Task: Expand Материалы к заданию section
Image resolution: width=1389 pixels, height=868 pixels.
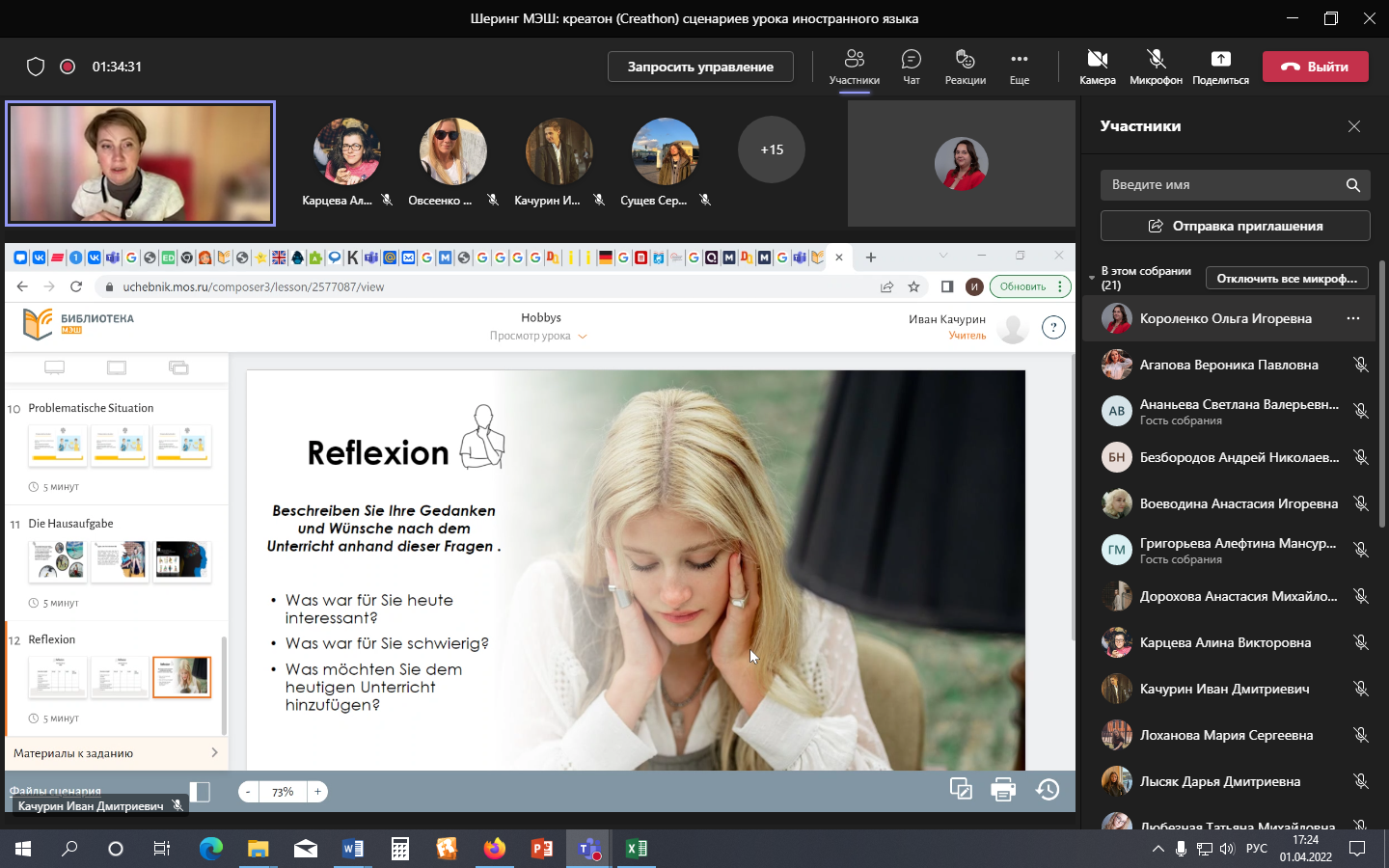Action: tap(116, 753)
